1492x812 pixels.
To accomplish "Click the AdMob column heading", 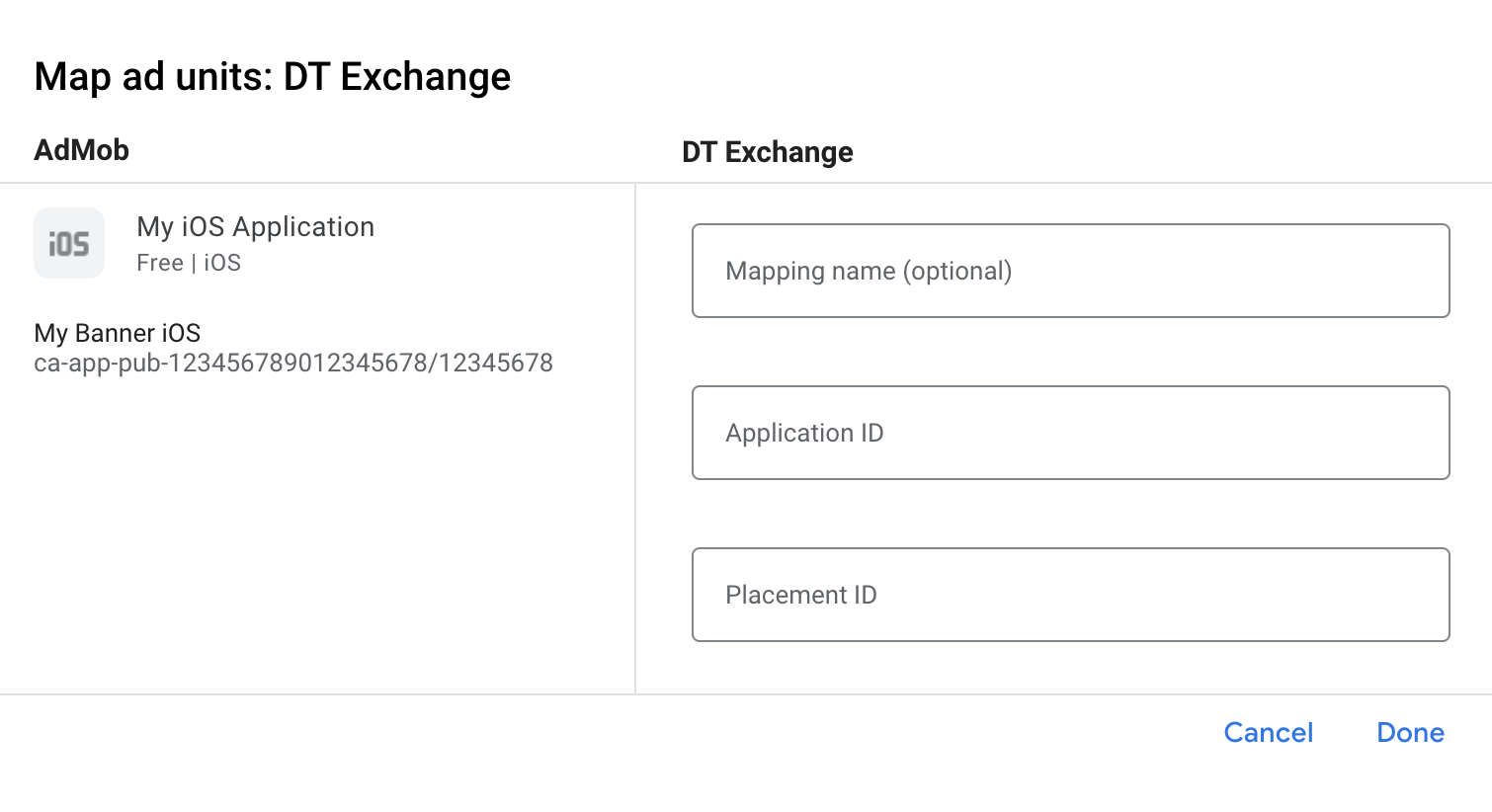I will point(82,150).
